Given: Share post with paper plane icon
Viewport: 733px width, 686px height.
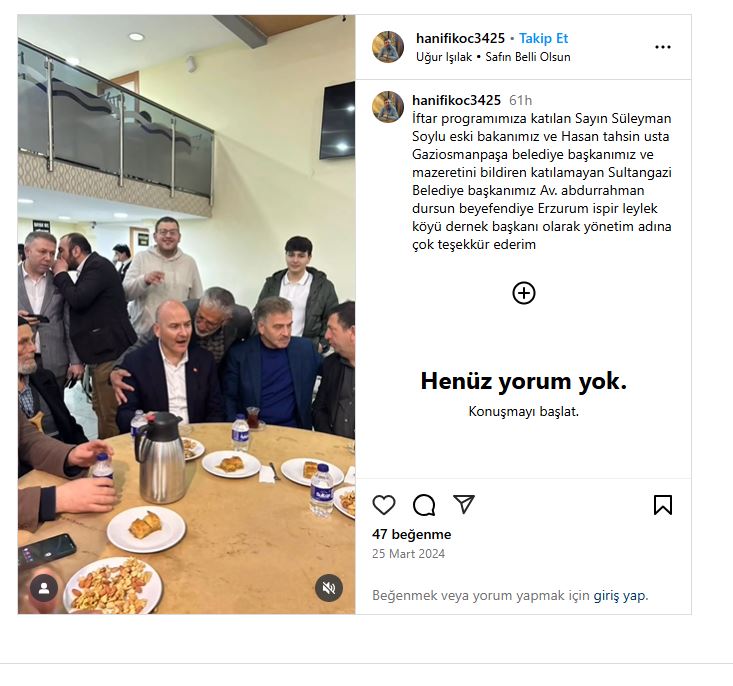Looking at the screenshot, I should tap(464, 505).
